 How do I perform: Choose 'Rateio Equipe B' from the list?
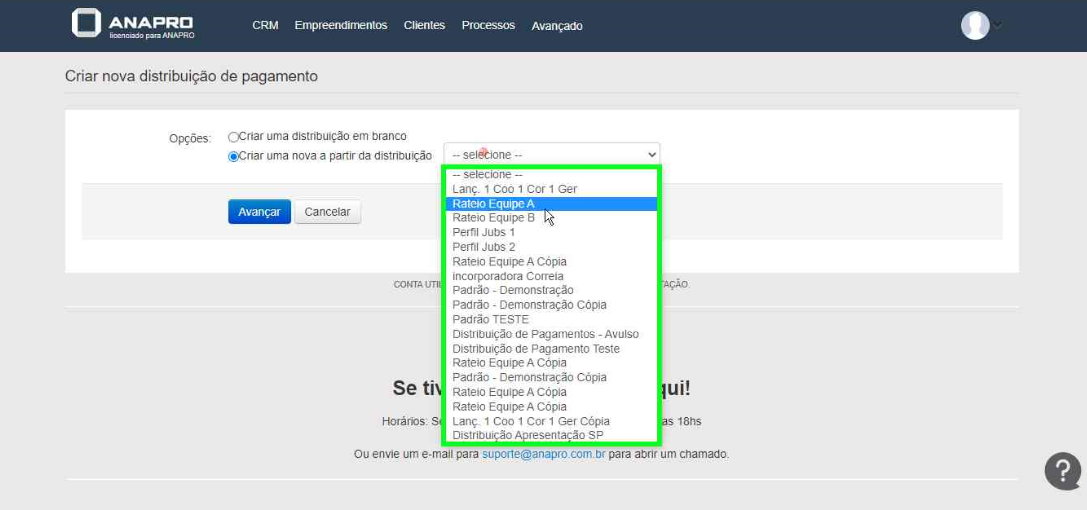pos(493,218)
